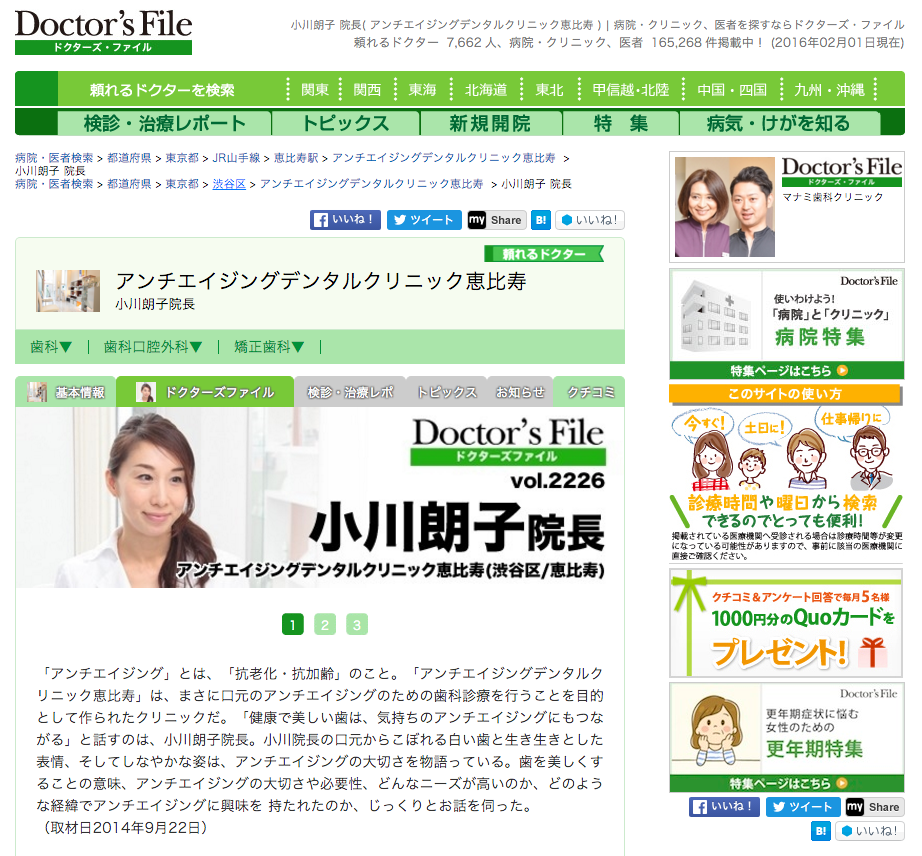The width and height of the screenshot is (922, 856).
Task: Click the Twitter ツイート button above the clinic card
Action: point(424,220)
